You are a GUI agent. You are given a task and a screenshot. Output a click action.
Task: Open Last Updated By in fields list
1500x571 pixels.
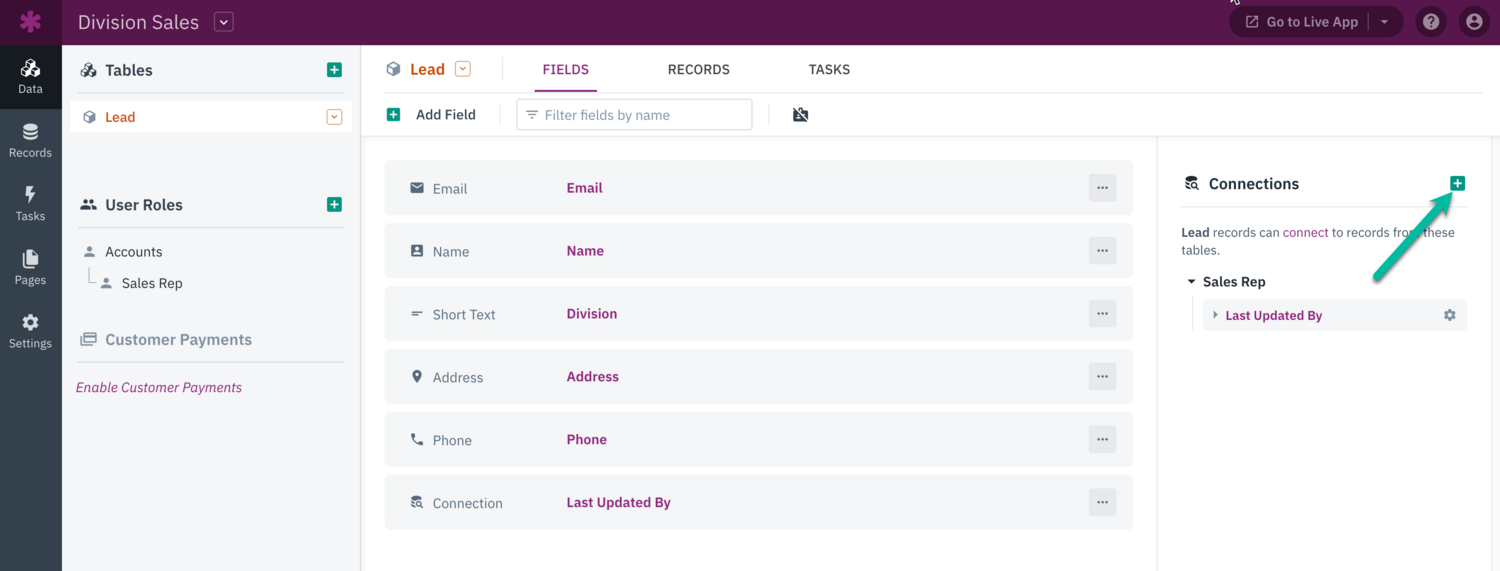click(x=618, y=503)
